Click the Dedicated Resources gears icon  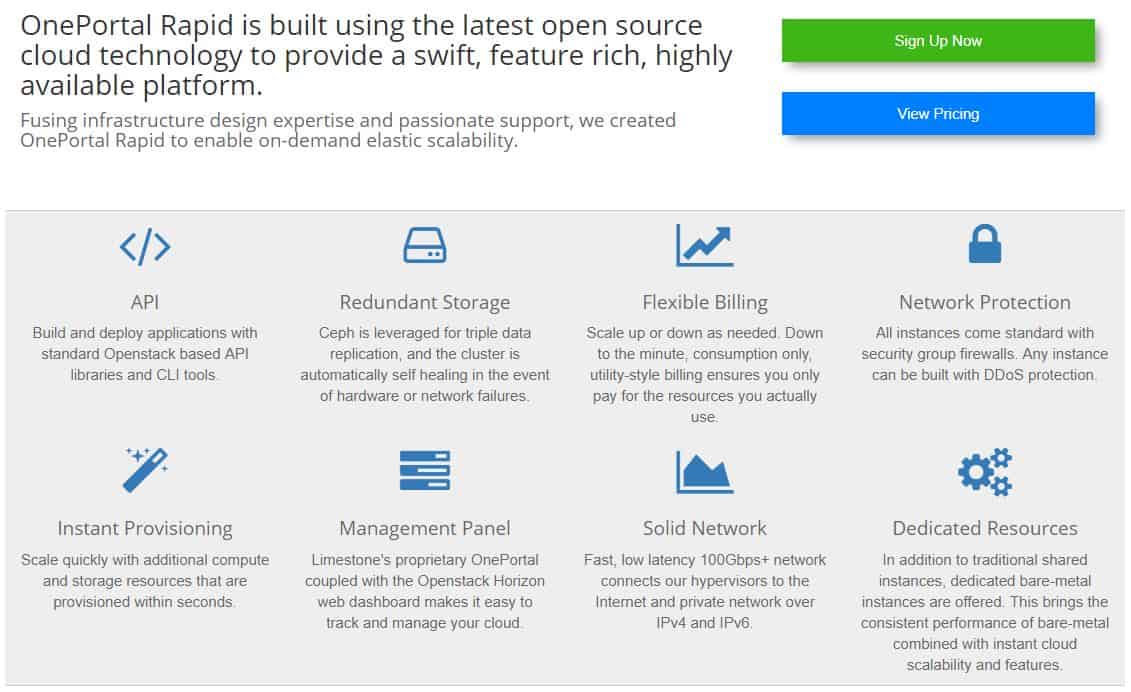tap(985, 472)
